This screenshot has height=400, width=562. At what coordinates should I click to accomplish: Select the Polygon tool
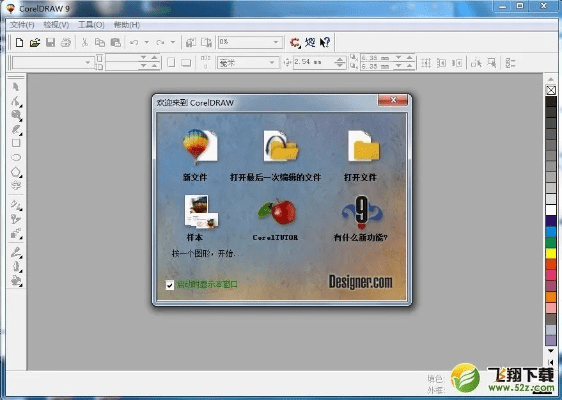16,172
